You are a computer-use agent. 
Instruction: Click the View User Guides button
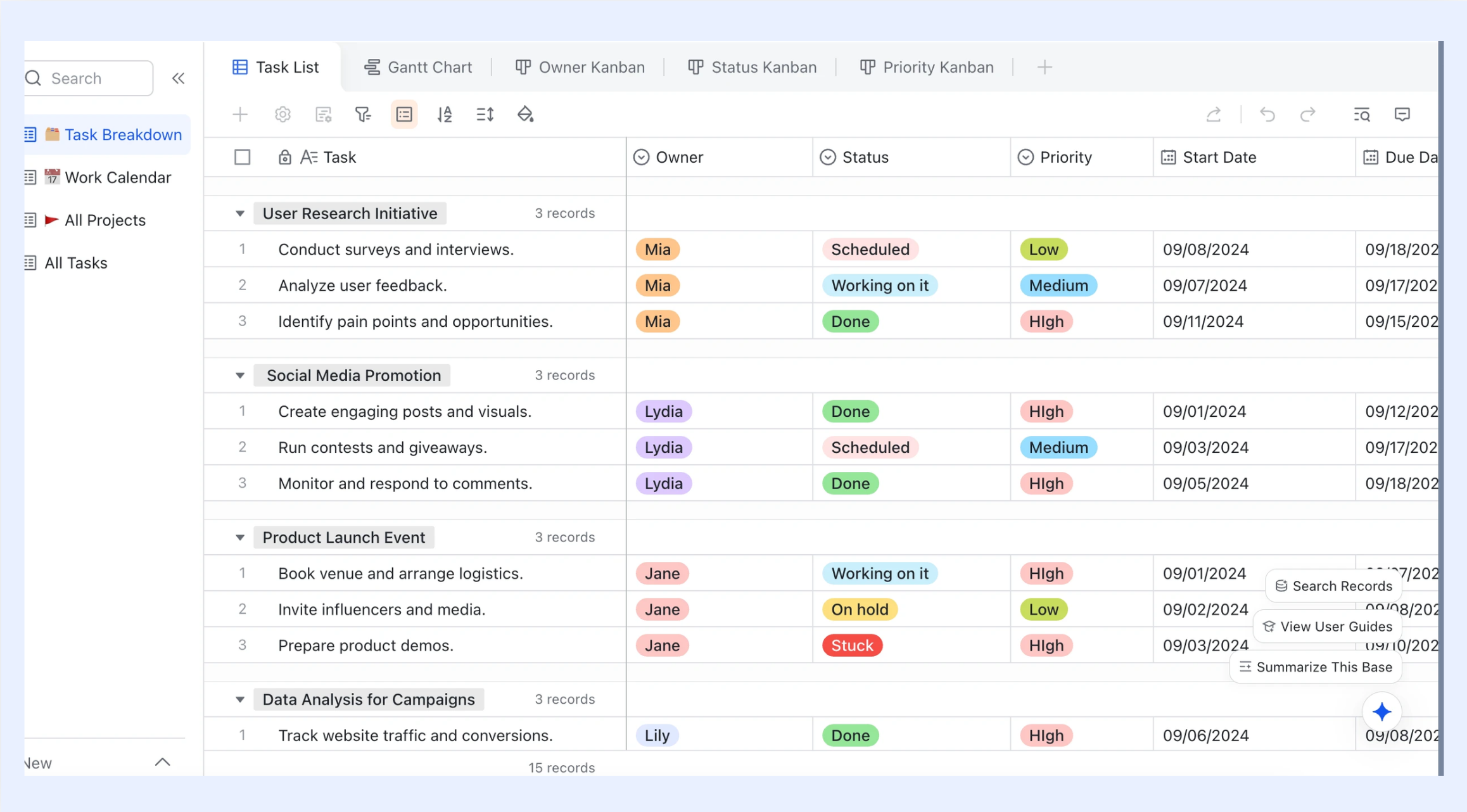coord(1328,626)
